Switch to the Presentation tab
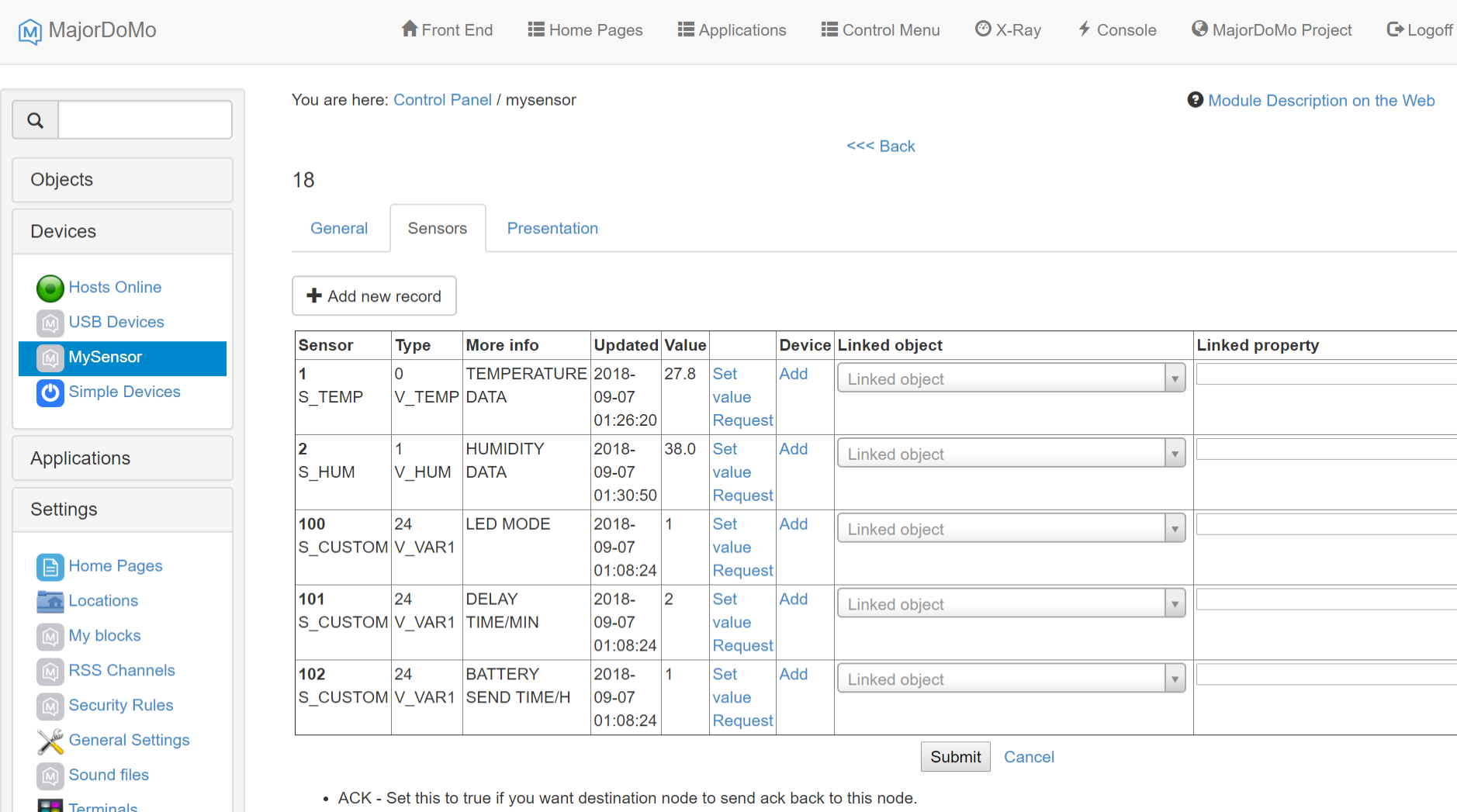Viewport: 1457px width, 812px height. [x=552, y=229]
